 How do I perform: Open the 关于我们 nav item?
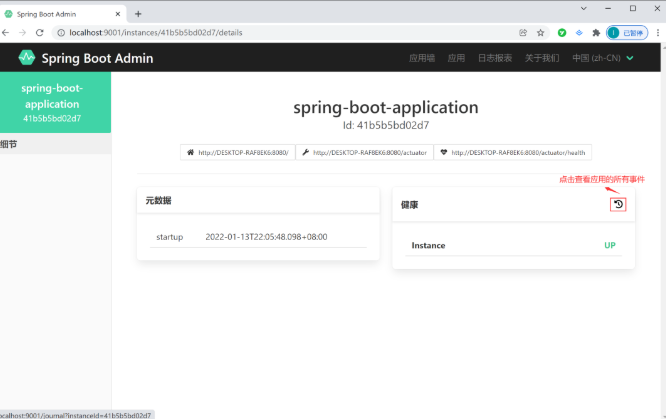tap(542, 58)
